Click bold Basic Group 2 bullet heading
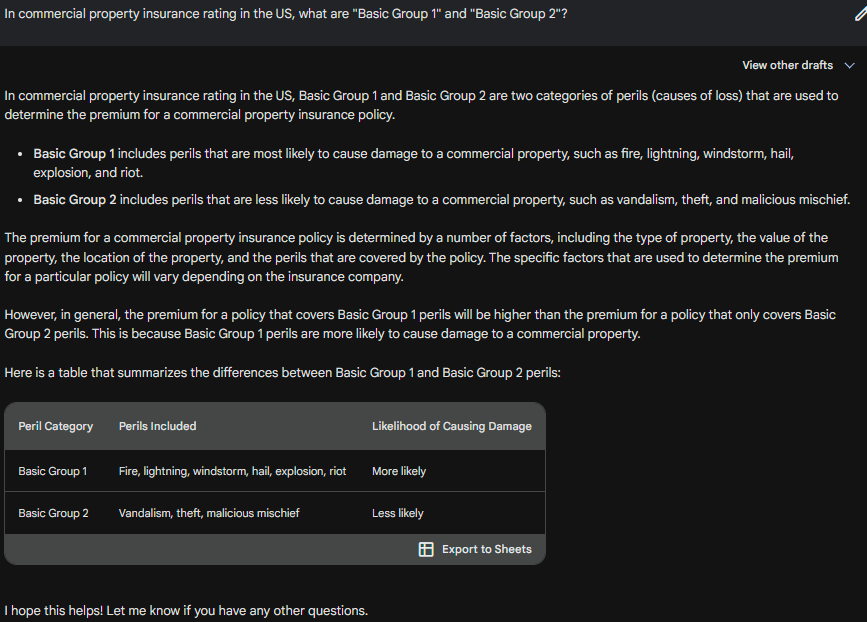Screen dimensions: 867x622 75,200
